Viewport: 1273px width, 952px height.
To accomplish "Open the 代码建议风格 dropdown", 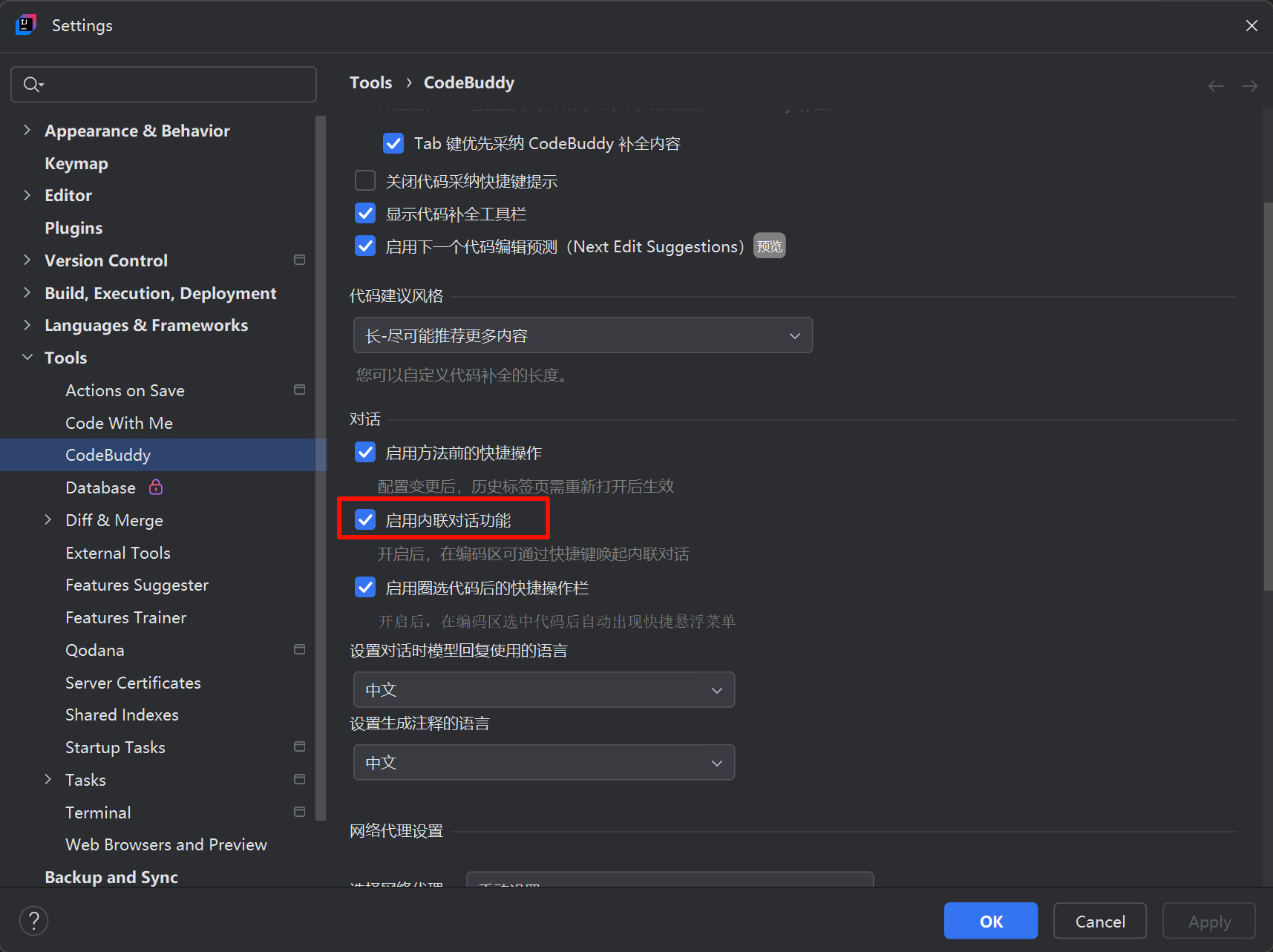I will [x=583, y=335].
